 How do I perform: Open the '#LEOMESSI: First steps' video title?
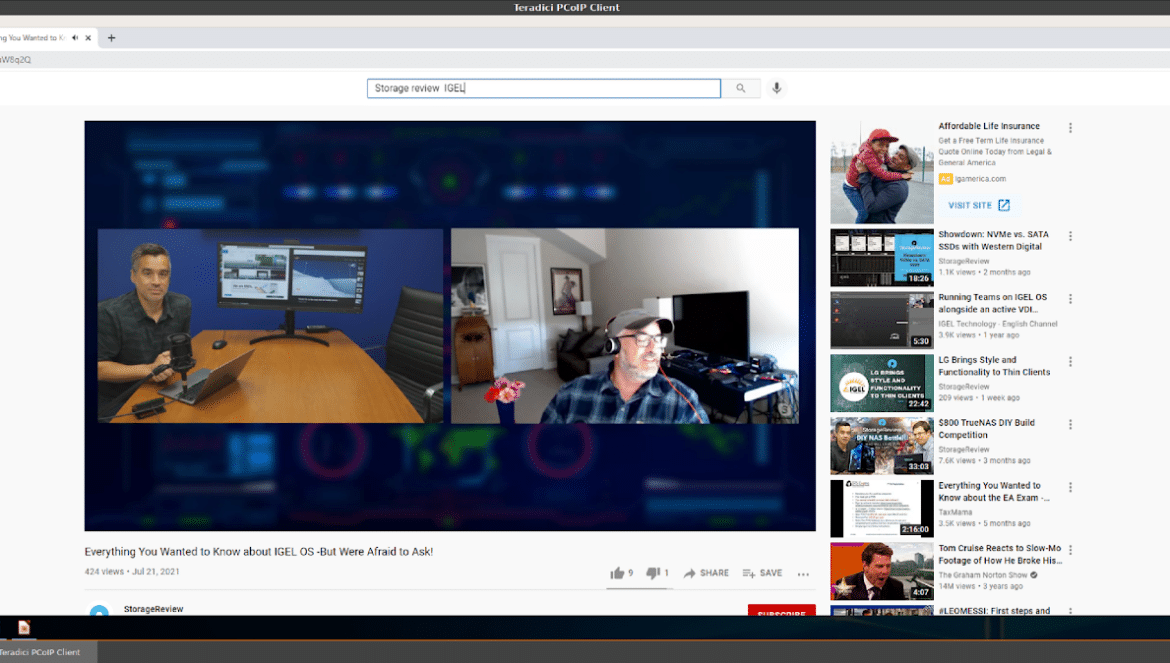click(x=994, y=611)
